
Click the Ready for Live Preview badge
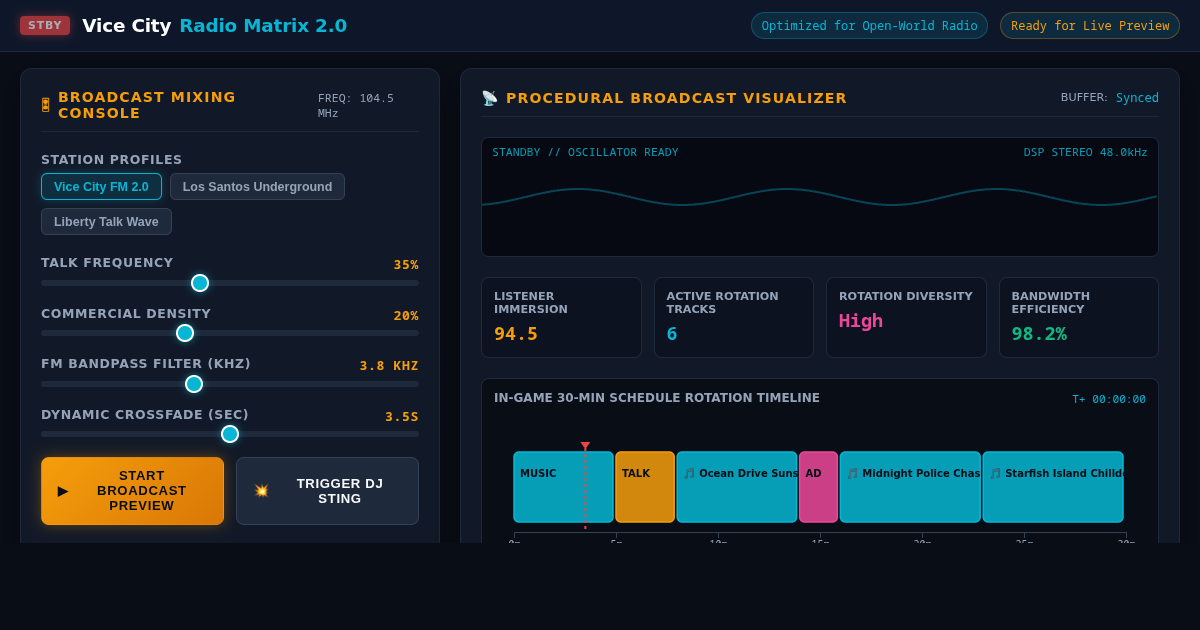[1090, 26]
